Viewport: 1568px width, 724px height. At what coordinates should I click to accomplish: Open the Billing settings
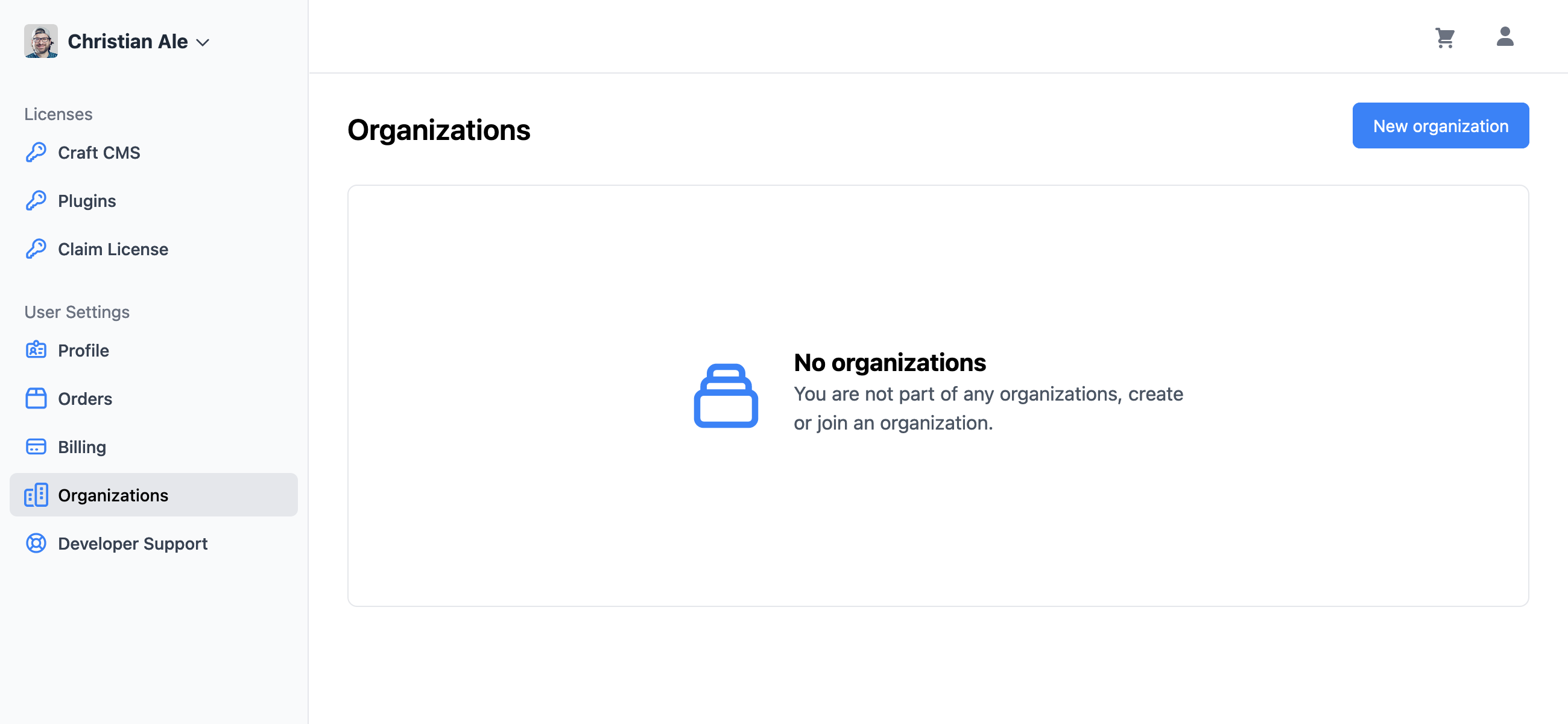153,446
